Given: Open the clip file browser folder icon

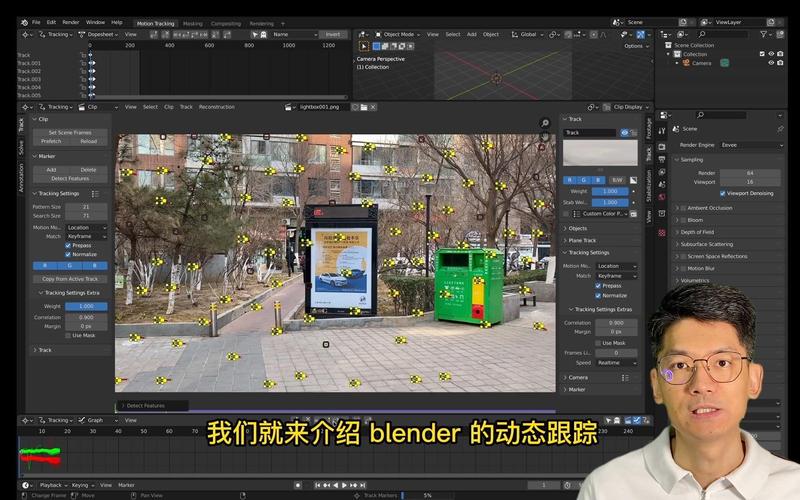Looking at the screenshot, I should pyautogui.click(x=364, y=107).
